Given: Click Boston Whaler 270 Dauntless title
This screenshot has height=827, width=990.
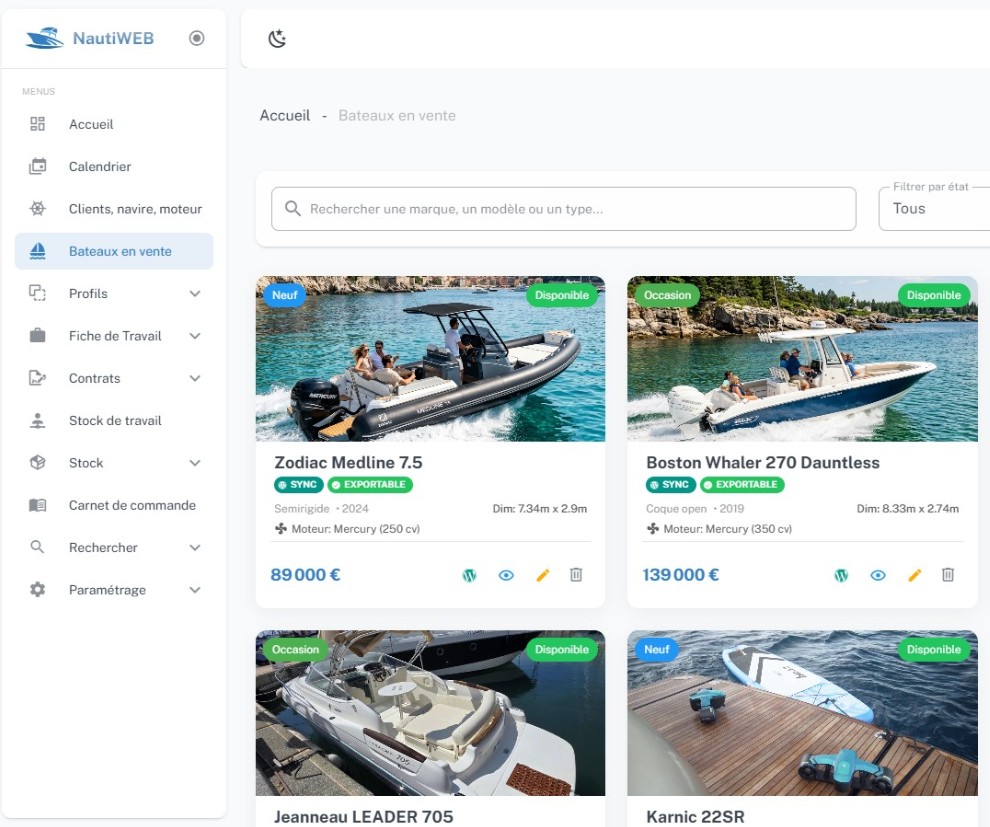Looking at the screenshot, I should [x=763, y=463].
